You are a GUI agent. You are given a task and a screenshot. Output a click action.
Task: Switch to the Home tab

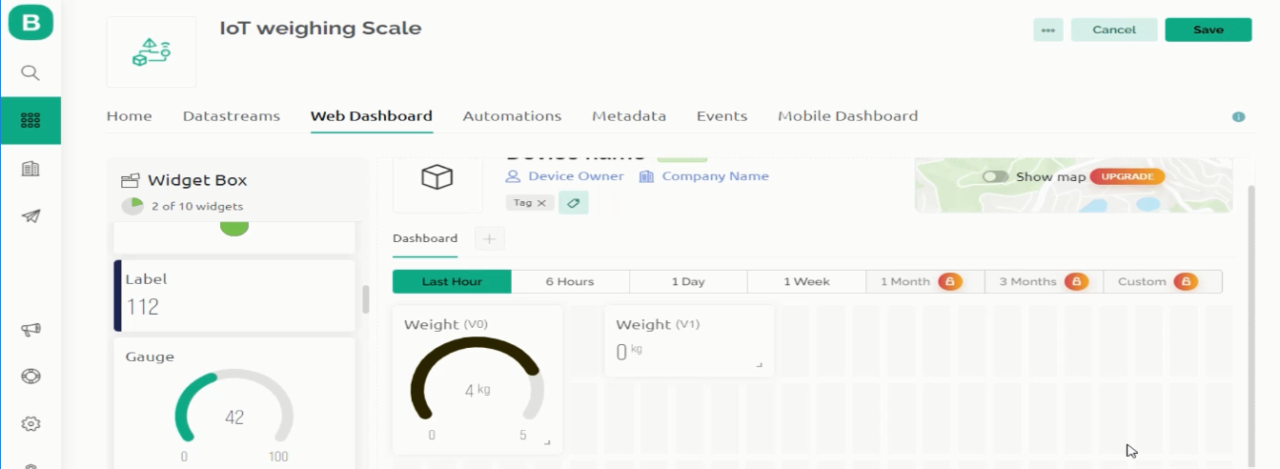click(x=129, y=116)
